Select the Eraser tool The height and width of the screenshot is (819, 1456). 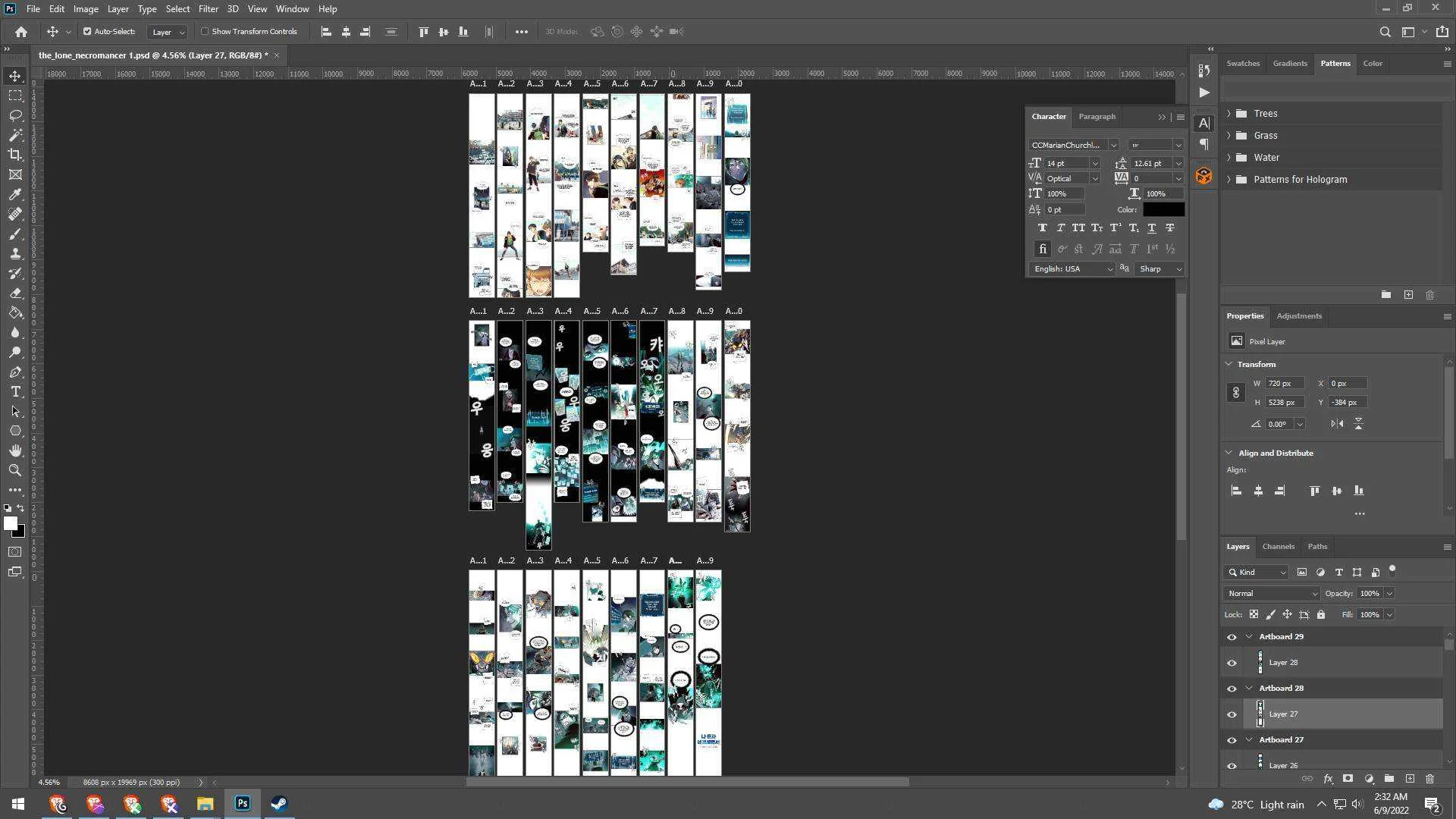pyautogui.click(x=15, y=293)
